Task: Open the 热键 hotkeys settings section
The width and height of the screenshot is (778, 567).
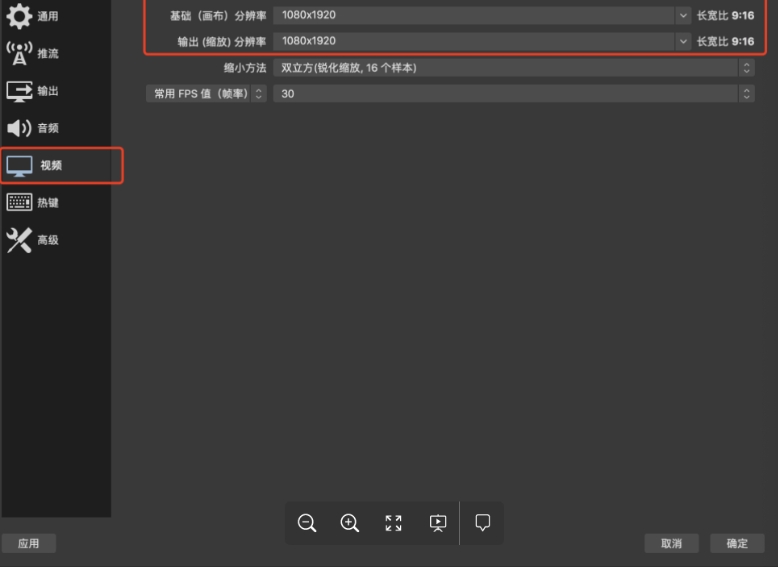Action: click(x=56, y=202)
